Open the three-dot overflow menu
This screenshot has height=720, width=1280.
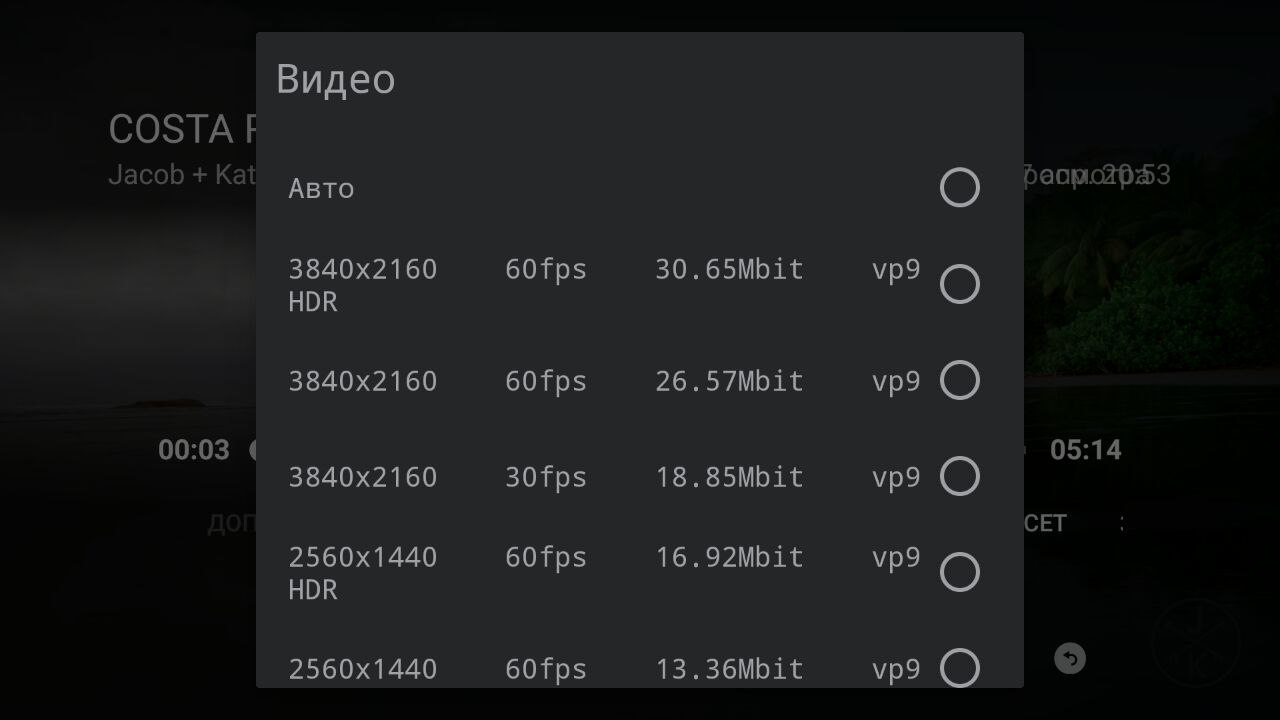pyautogui.click(x=1122, y=523)
